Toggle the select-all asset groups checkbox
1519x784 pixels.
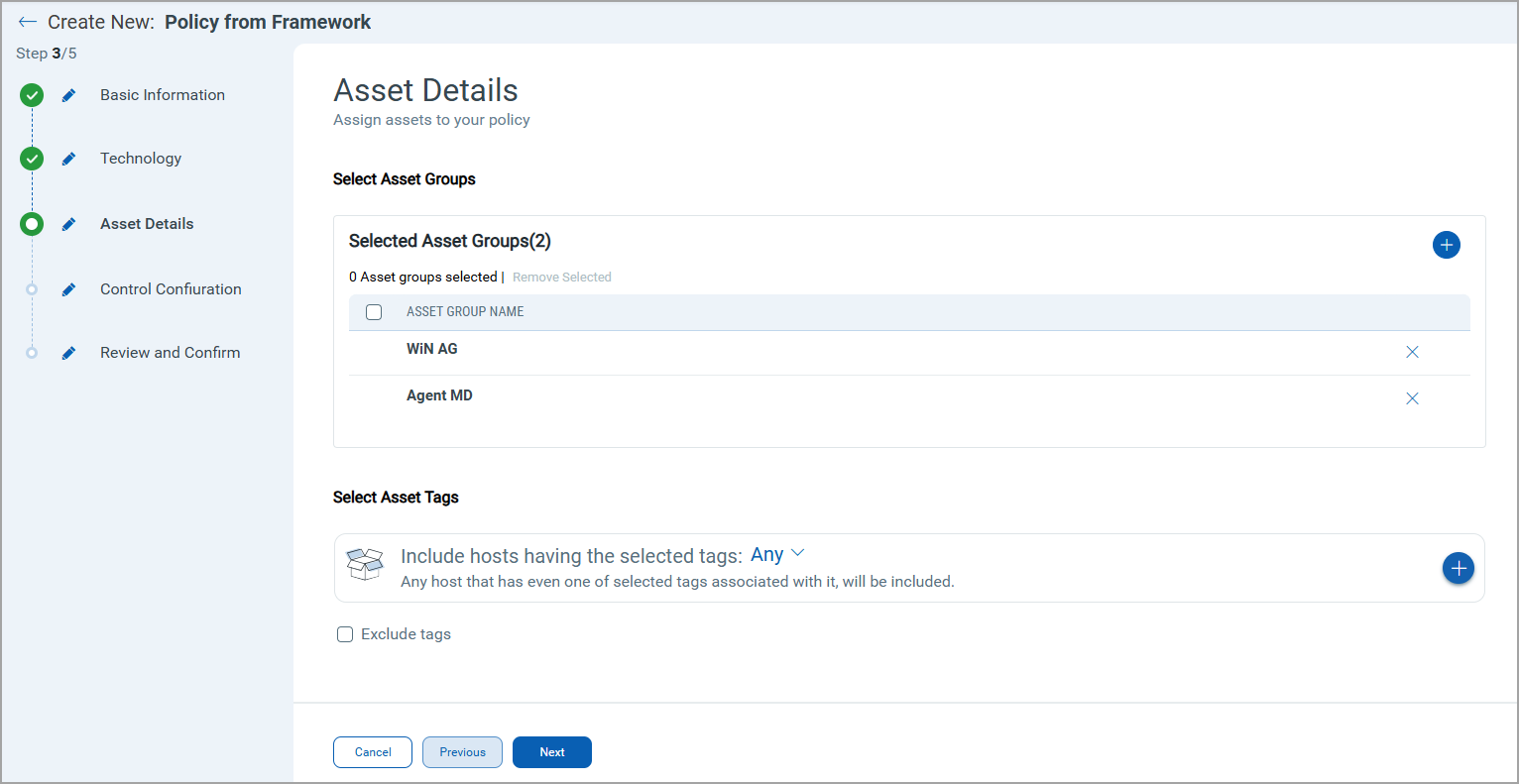pyautogui.click(x=374, y=312)
